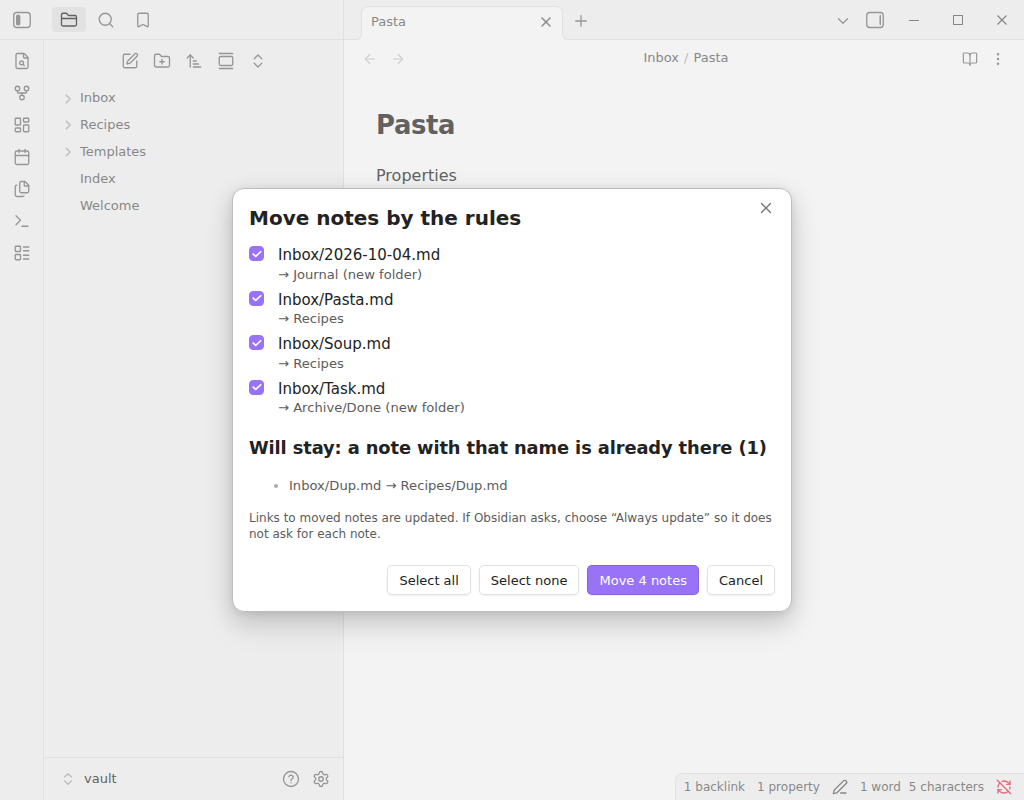This screenshot has height=800, width=1024.
Task: Navigate back arrow
Action: pos(370,59)
